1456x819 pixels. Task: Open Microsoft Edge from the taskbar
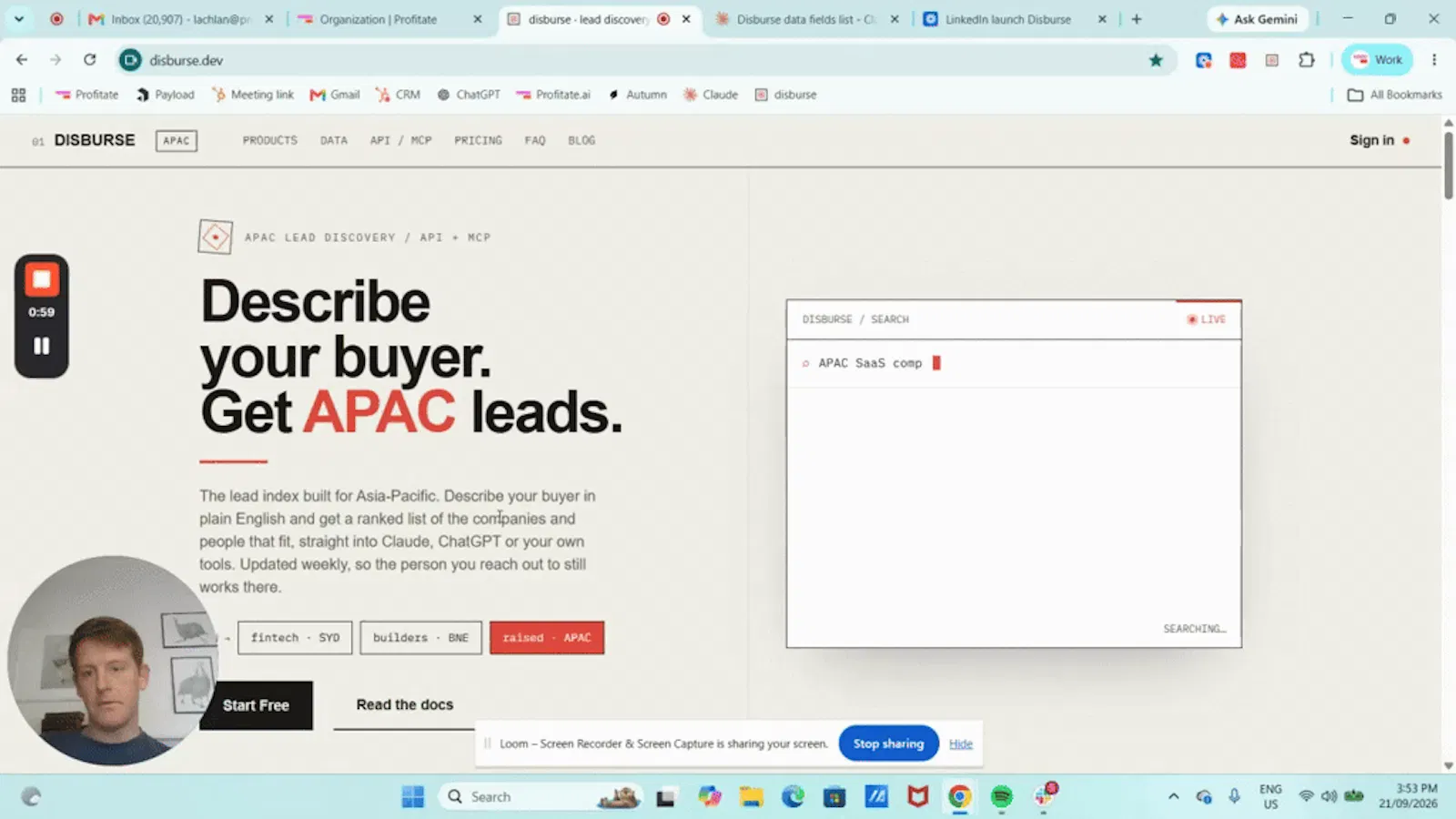pyautogui.click(x=793, y=797)
